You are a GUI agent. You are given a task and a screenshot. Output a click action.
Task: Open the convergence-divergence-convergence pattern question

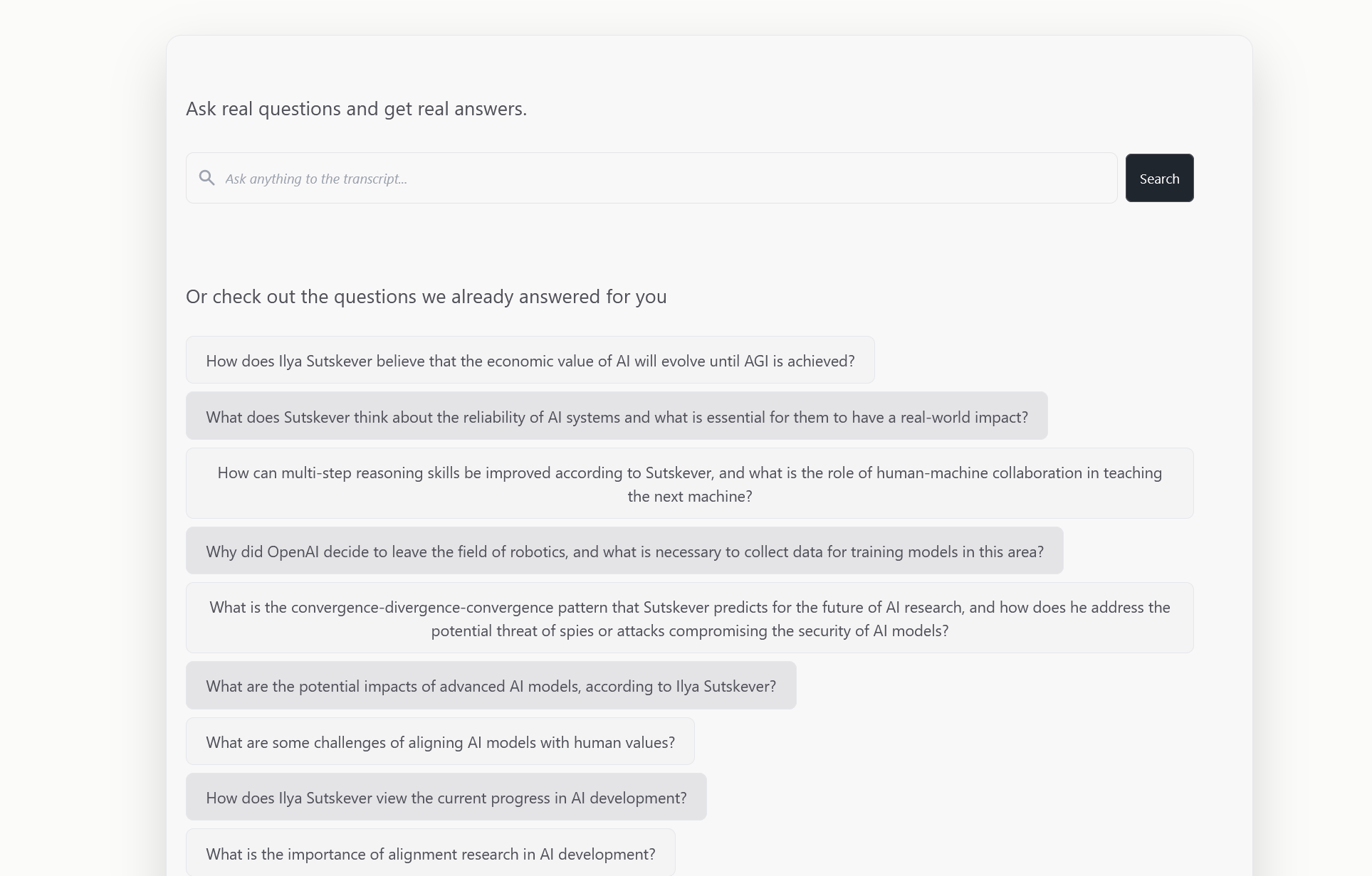(690, 618)
